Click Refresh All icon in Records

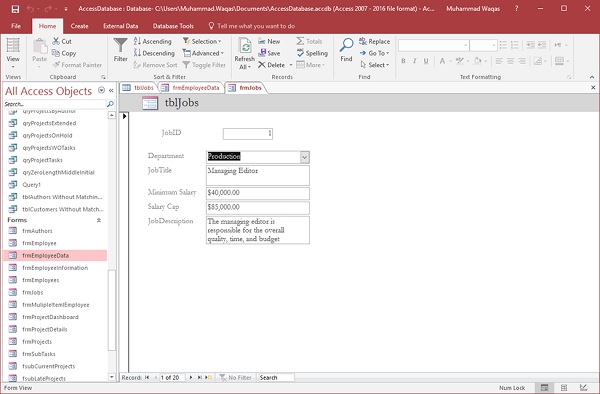click(x=245, y=46)
